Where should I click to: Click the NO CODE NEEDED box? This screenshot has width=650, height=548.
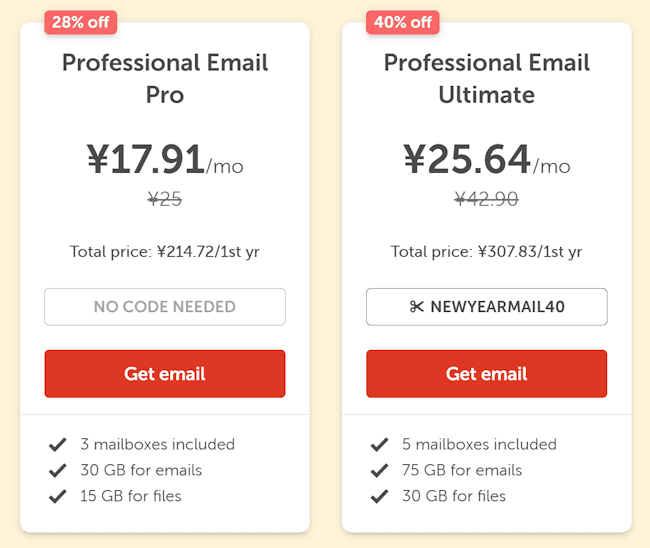(165, 307)
